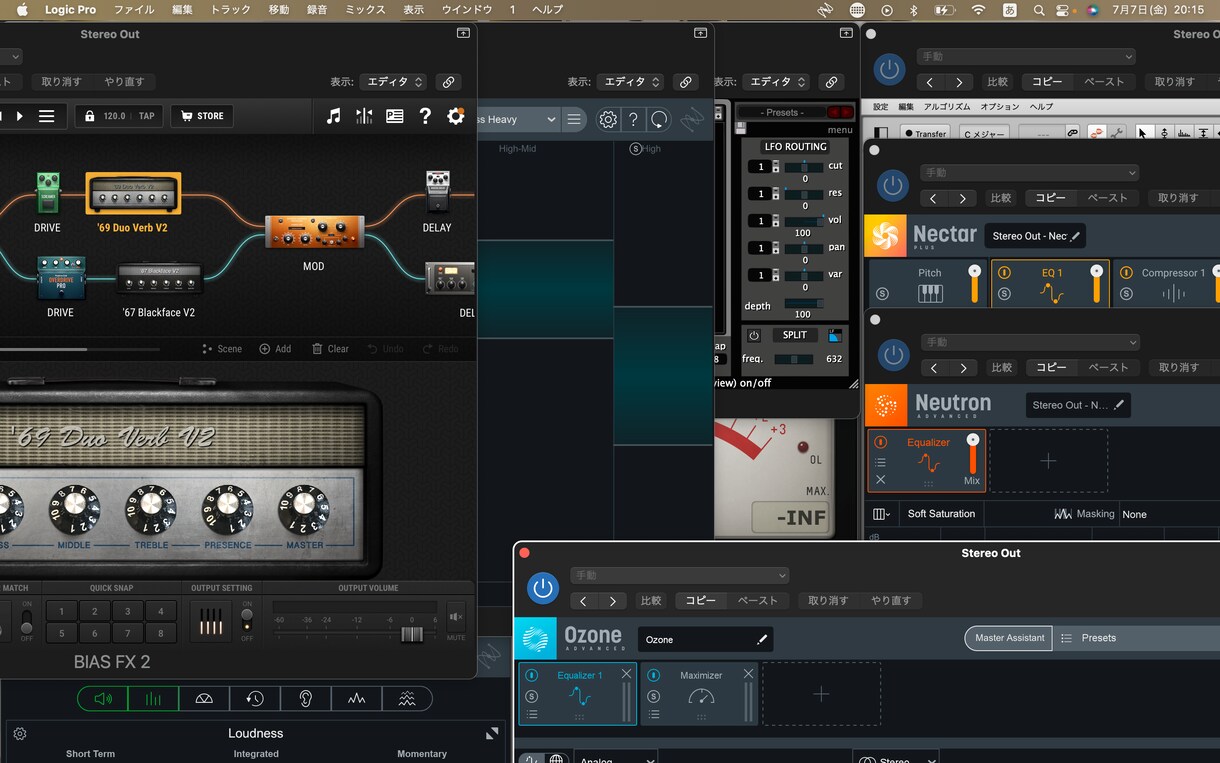This screenshot has height=763, width=1220.
Task: Open BIAS FX 2 settings gear
Action: pos(455,116)
